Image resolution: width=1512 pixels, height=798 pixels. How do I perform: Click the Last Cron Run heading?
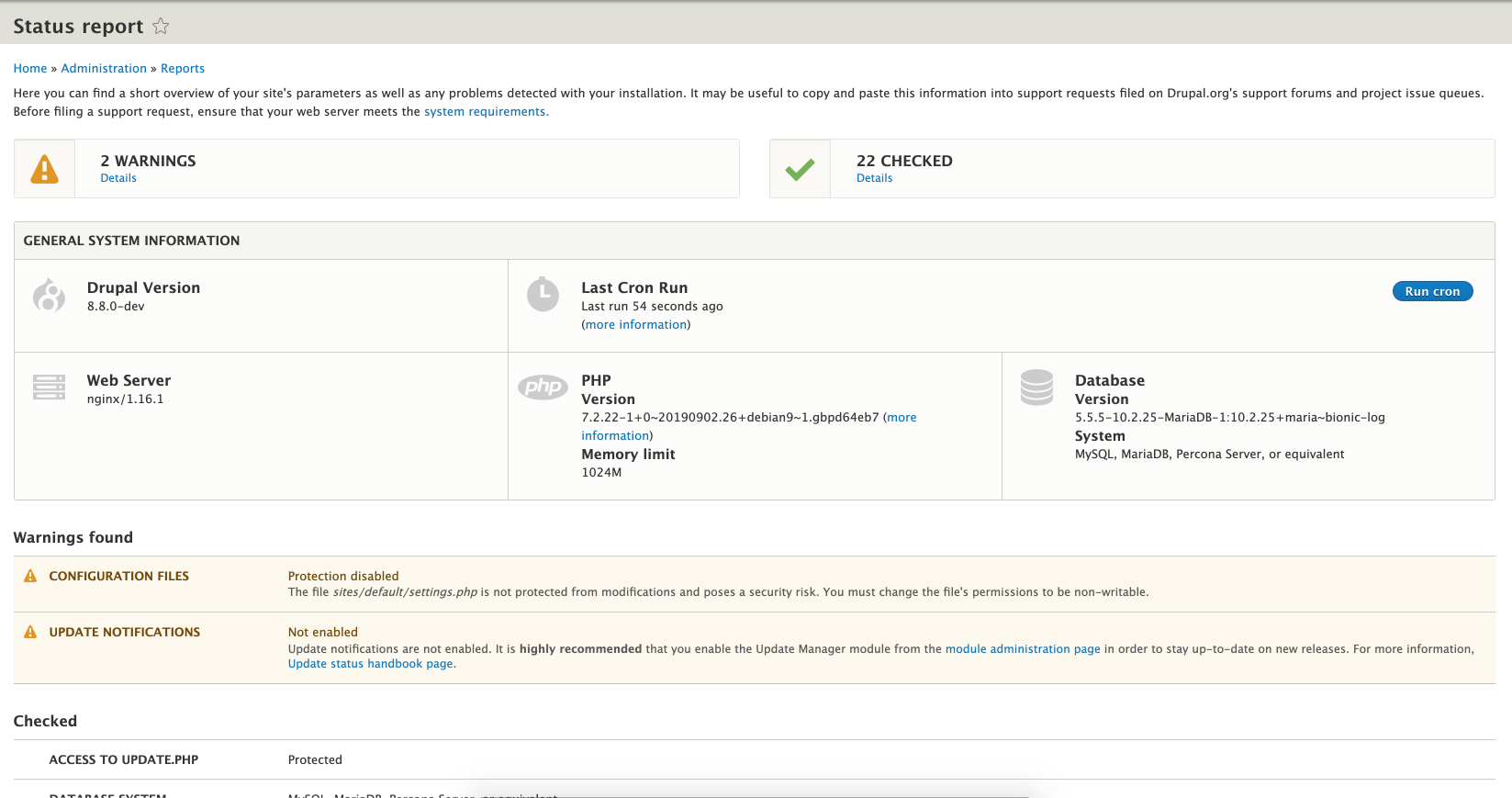coord(634,287)
